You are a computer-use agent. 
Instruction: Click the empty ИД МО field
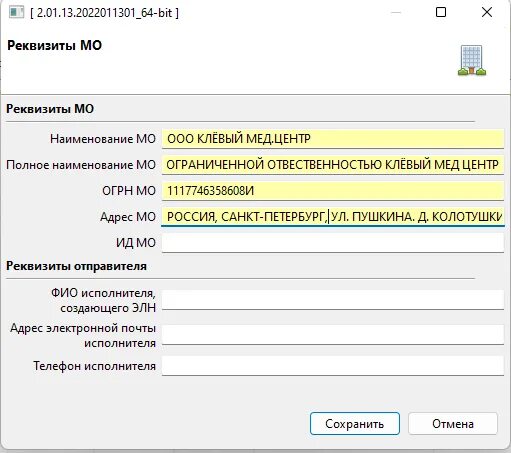(x=333, y=243)
